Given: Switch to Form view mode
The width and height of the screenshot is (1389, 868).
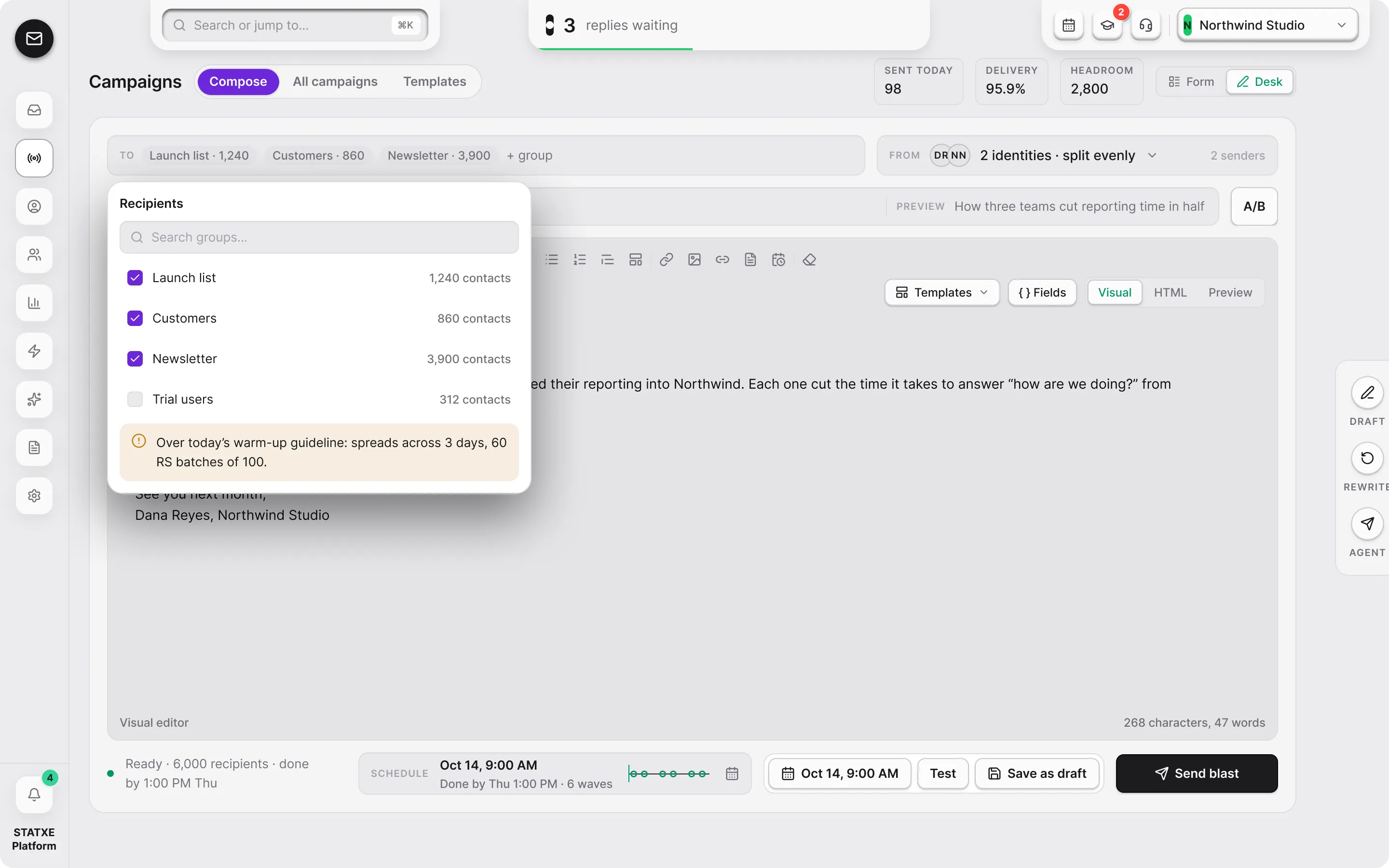Looking at the screenshot, I should [x=1192, y=81].
